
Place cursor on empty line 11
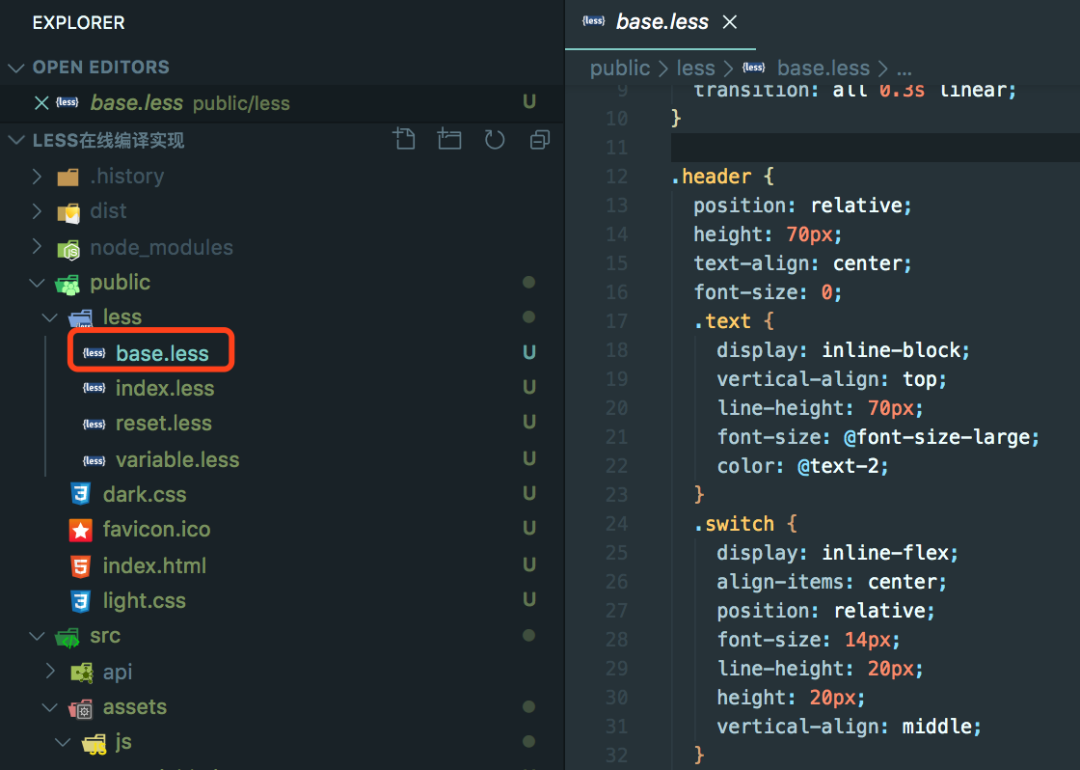point(875,147)
